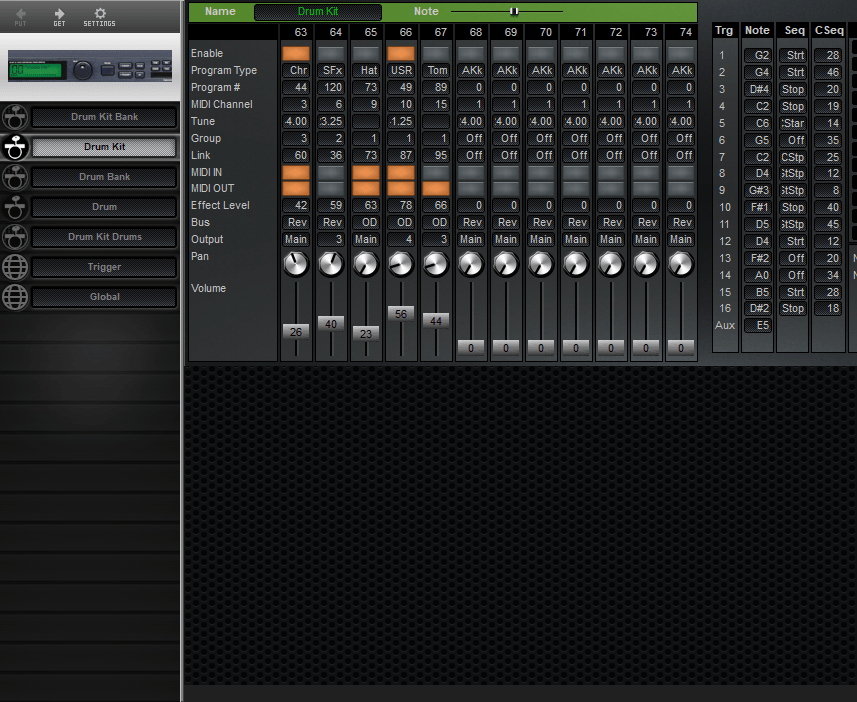Select the Drum Kit Bank drum icon

point(15,117)
